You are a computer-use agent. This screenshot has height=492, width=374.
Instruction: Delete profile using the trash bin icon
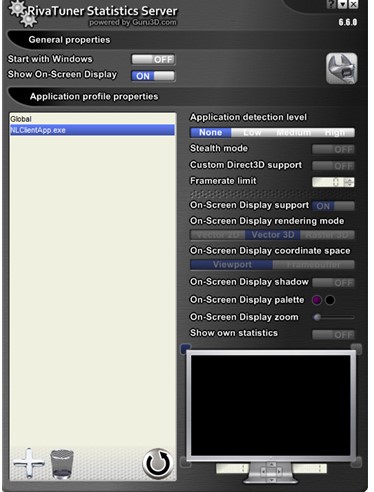click(x=62, y=464)
